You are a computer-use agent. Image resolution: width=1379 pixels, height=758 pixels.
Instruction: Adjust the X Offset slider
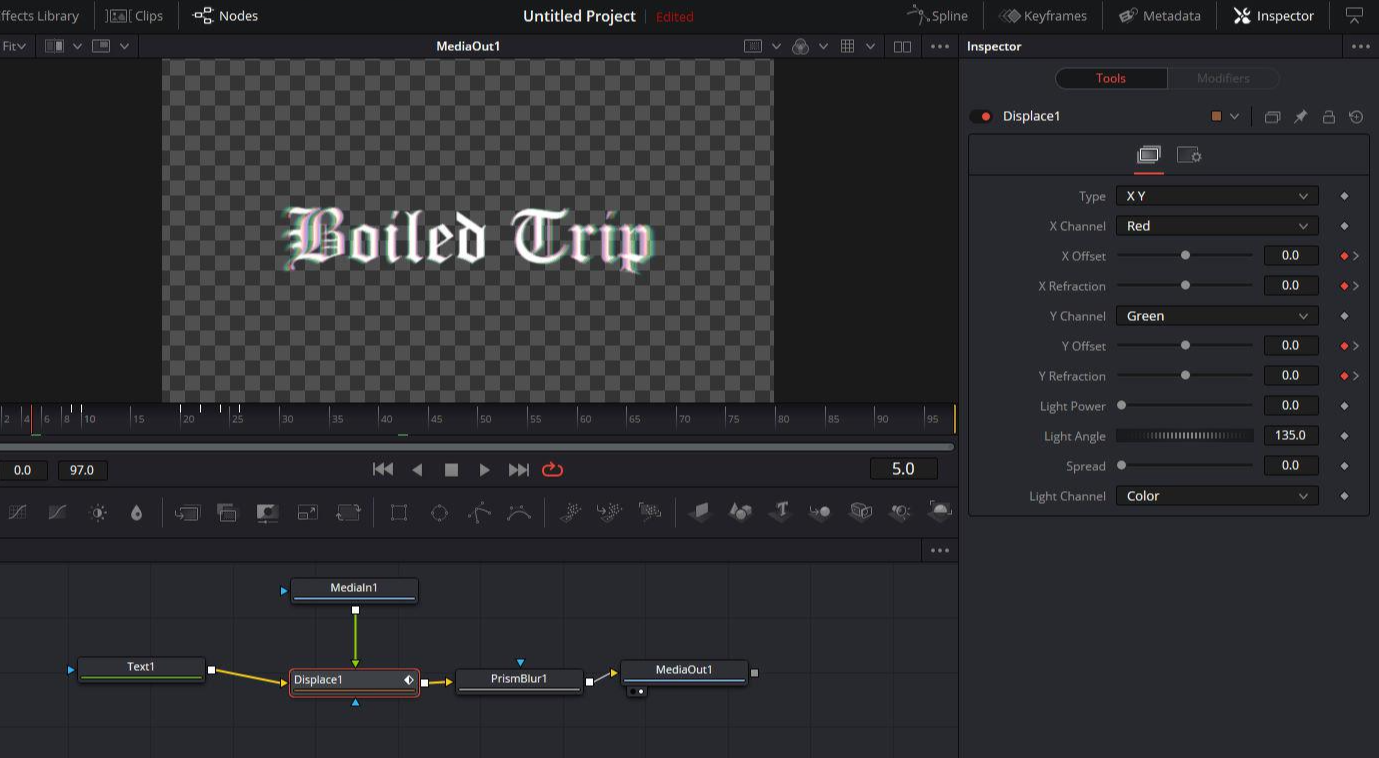[1184, 256]
